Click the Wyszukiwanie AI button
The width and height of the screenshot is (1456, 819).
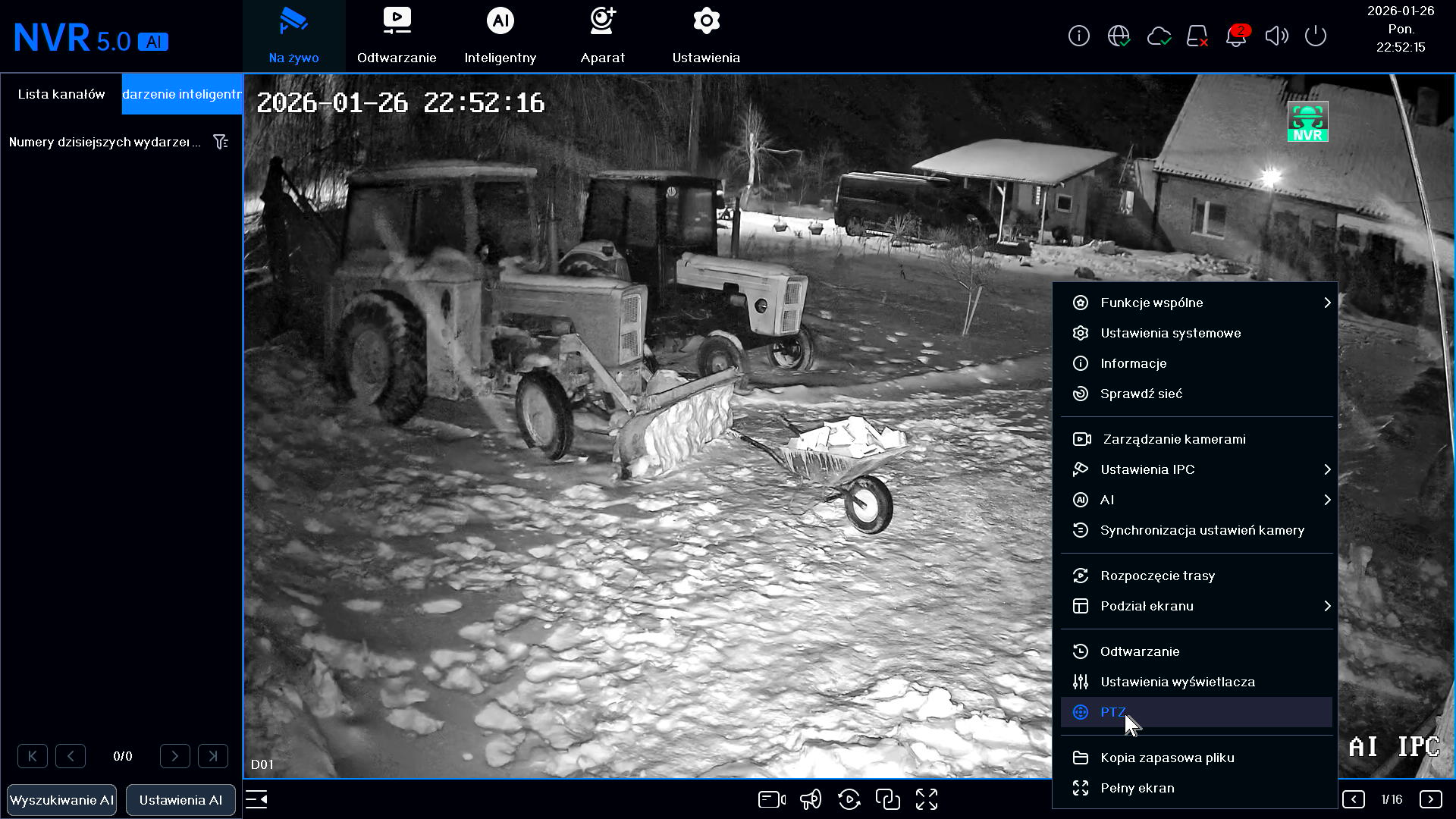(x=61, y=800)
